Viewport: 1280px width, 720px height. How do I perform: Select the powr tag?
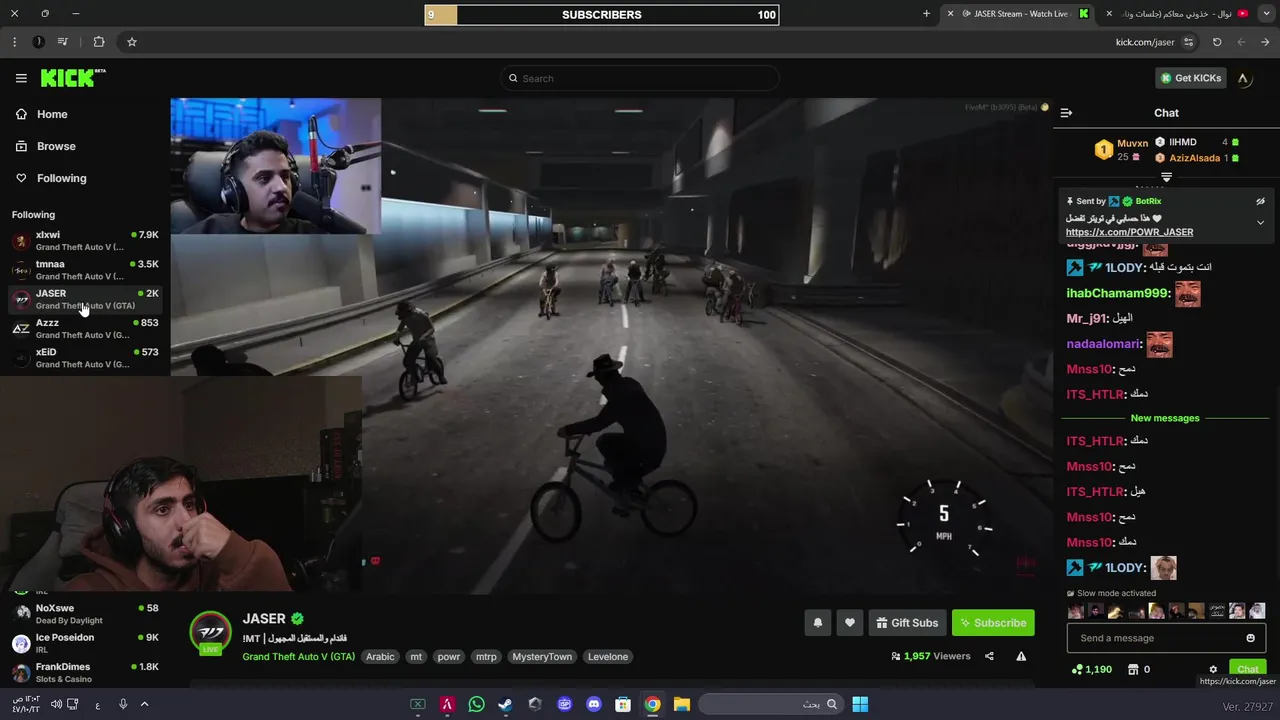[449, 657]
